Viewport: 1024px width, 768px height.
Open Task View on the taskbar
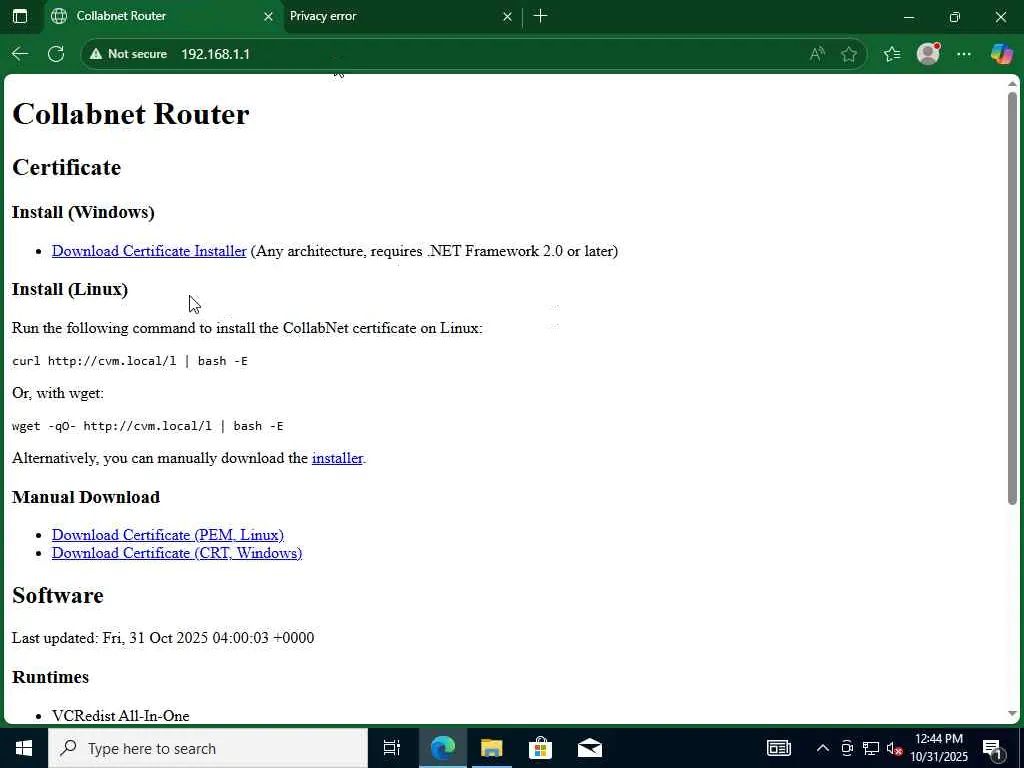click(392, 748)
